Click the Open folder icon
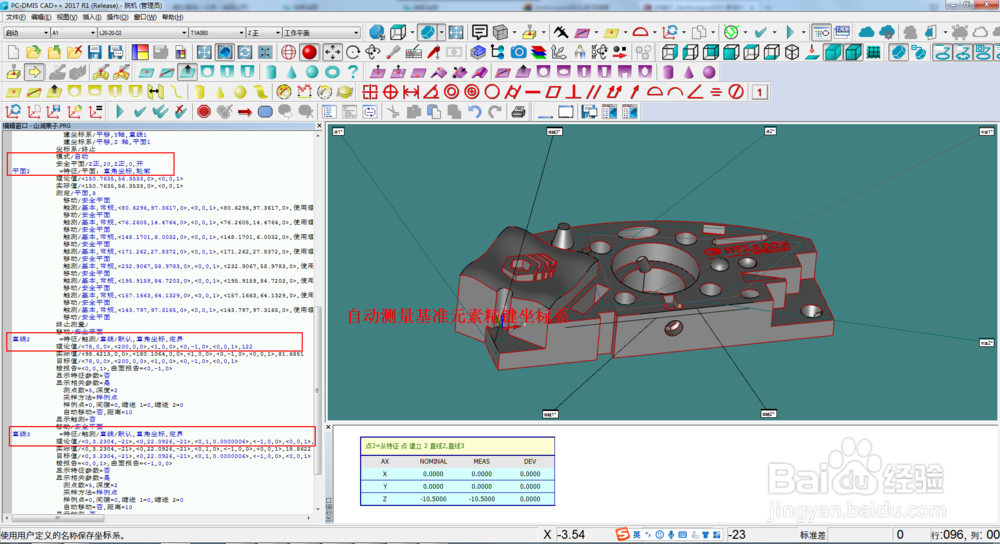 coord(34,52)
